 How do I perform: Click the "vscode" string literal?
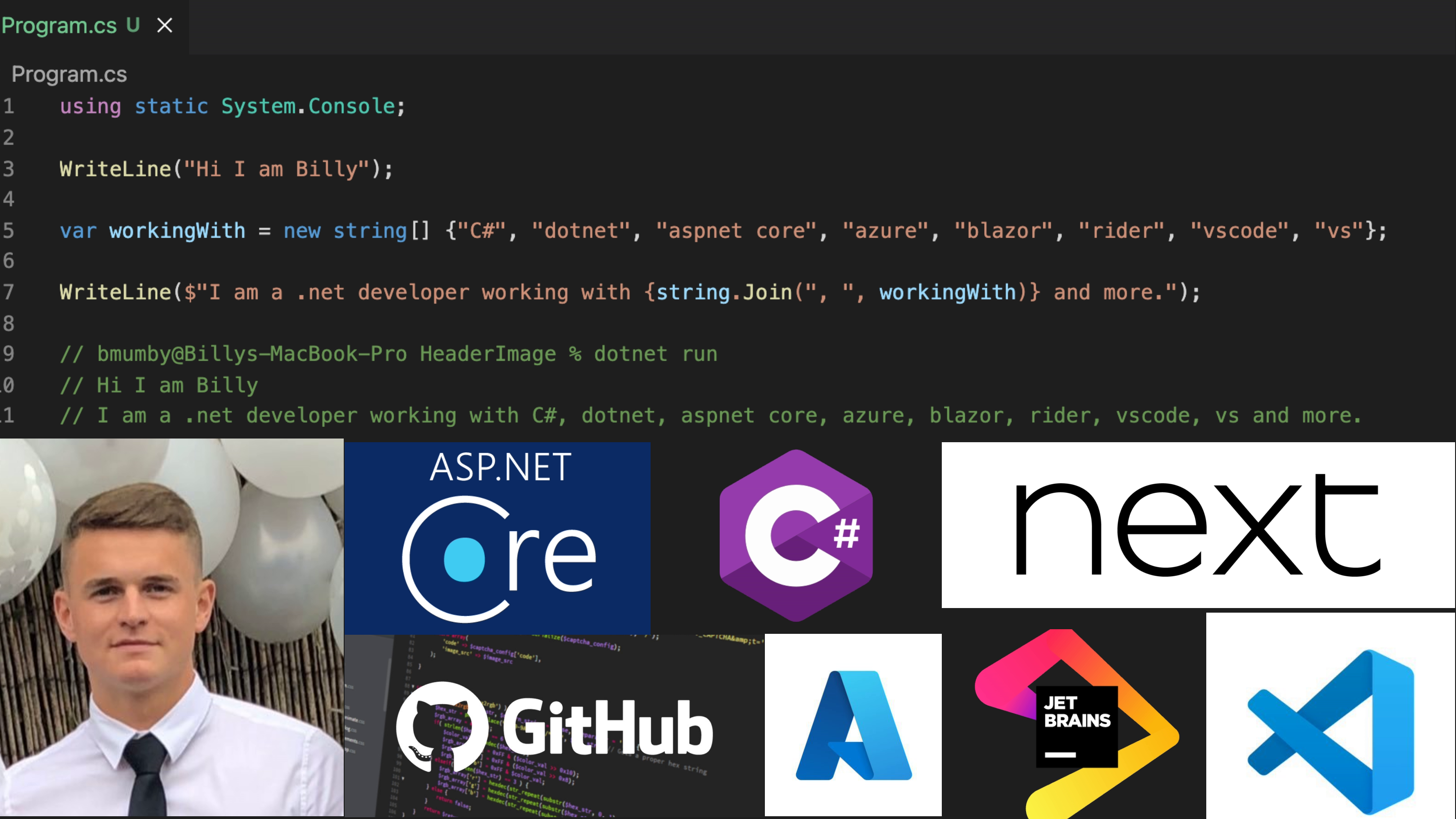[1240, 231]
